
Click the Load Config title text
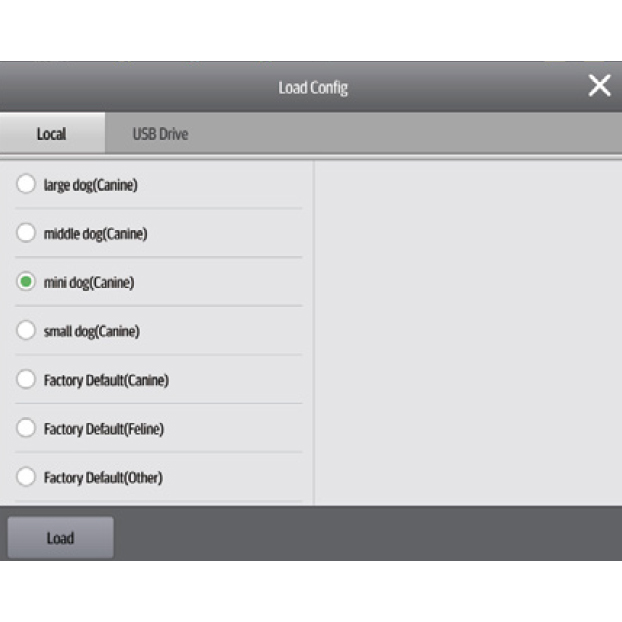312,88
